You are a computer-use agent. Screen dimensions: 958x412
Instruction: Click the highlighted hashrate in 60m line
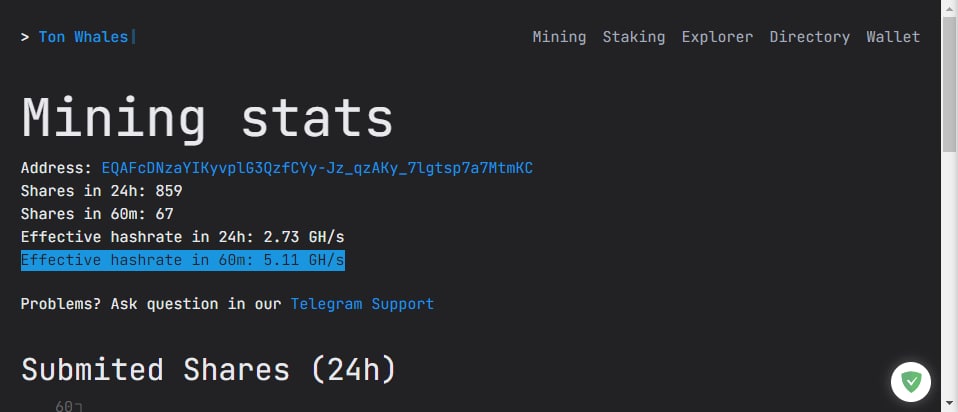(x=183, y=261)
